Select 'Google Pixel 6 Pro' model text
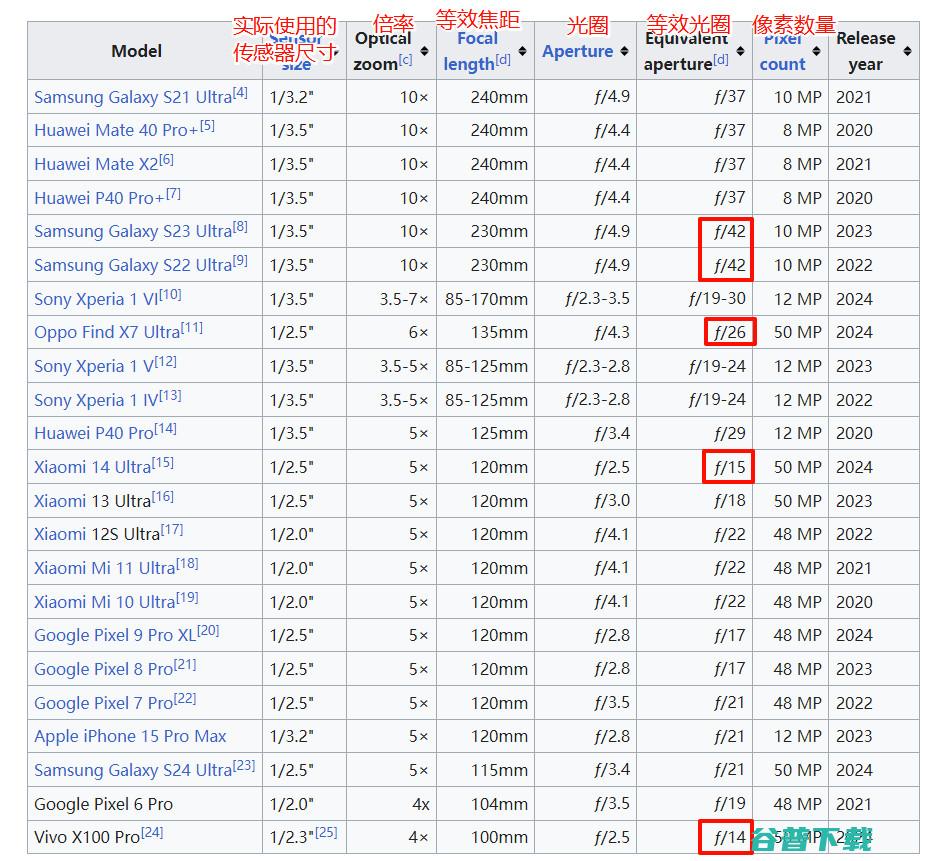This screenshot has width=929, height=861. point(104,804)
